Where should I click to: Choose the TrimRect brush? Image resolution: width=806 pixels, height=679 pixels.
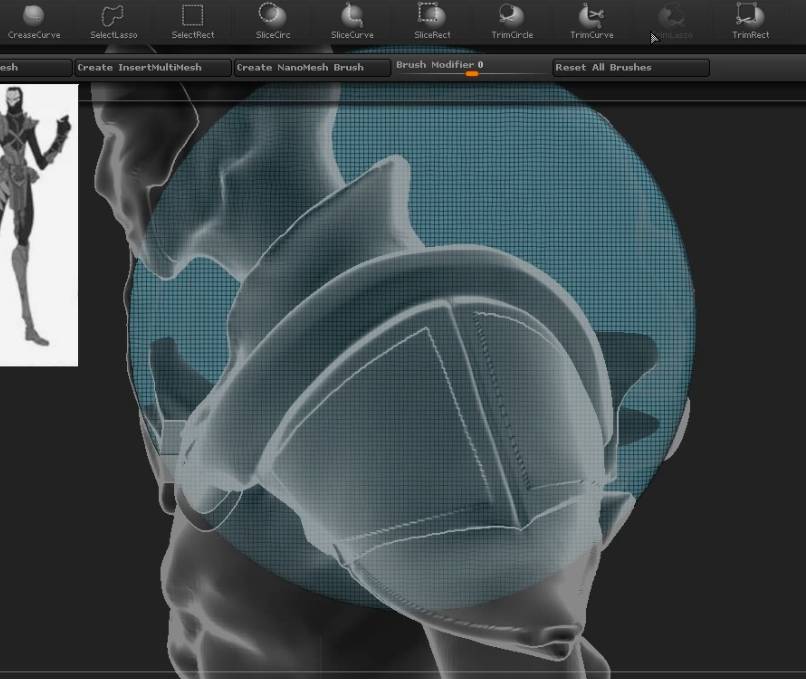(750, 22)
